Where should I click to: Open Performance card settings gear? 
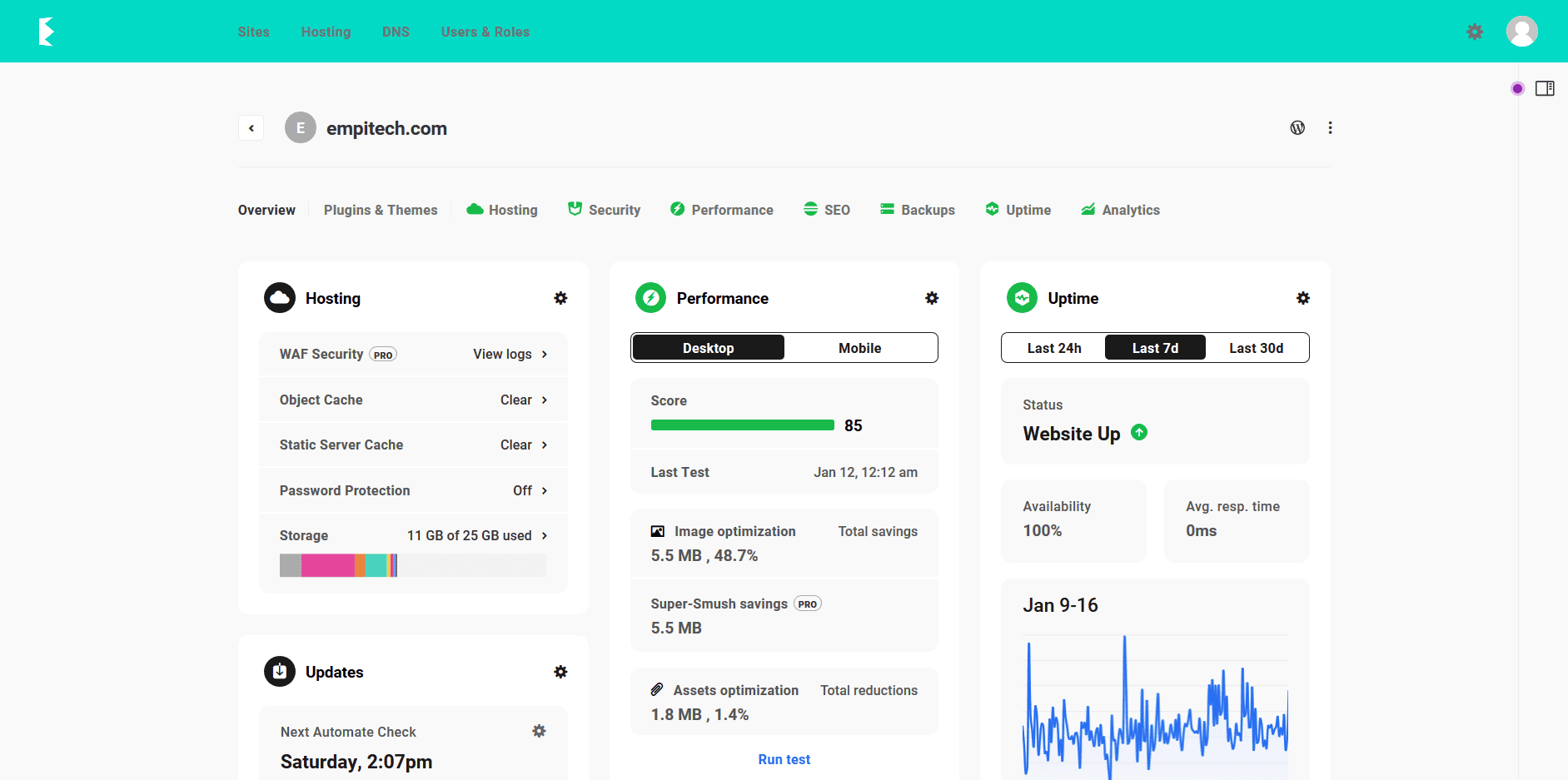coord(932,298)
